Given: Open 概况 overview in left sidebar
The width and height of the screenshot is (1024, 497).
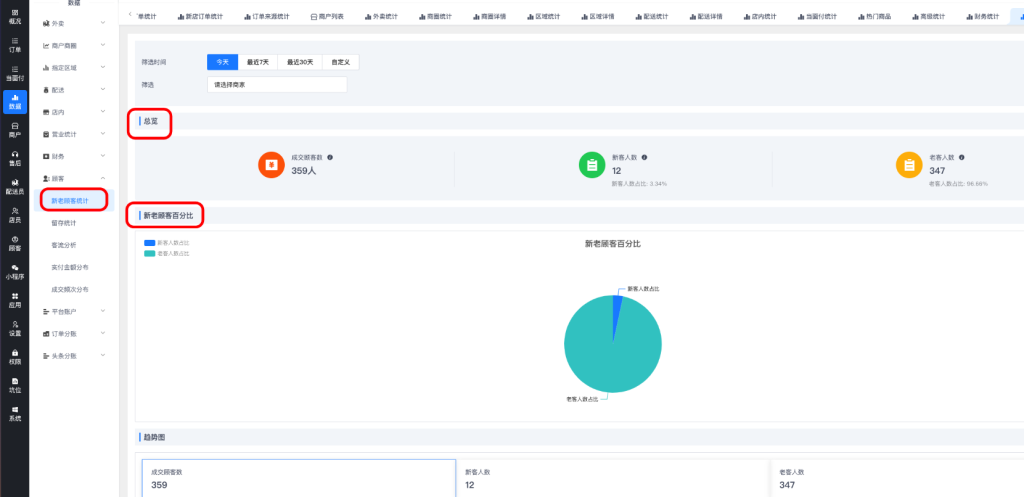Looking at the screenshot, I should pyautogui.click(x=14, y=15).
